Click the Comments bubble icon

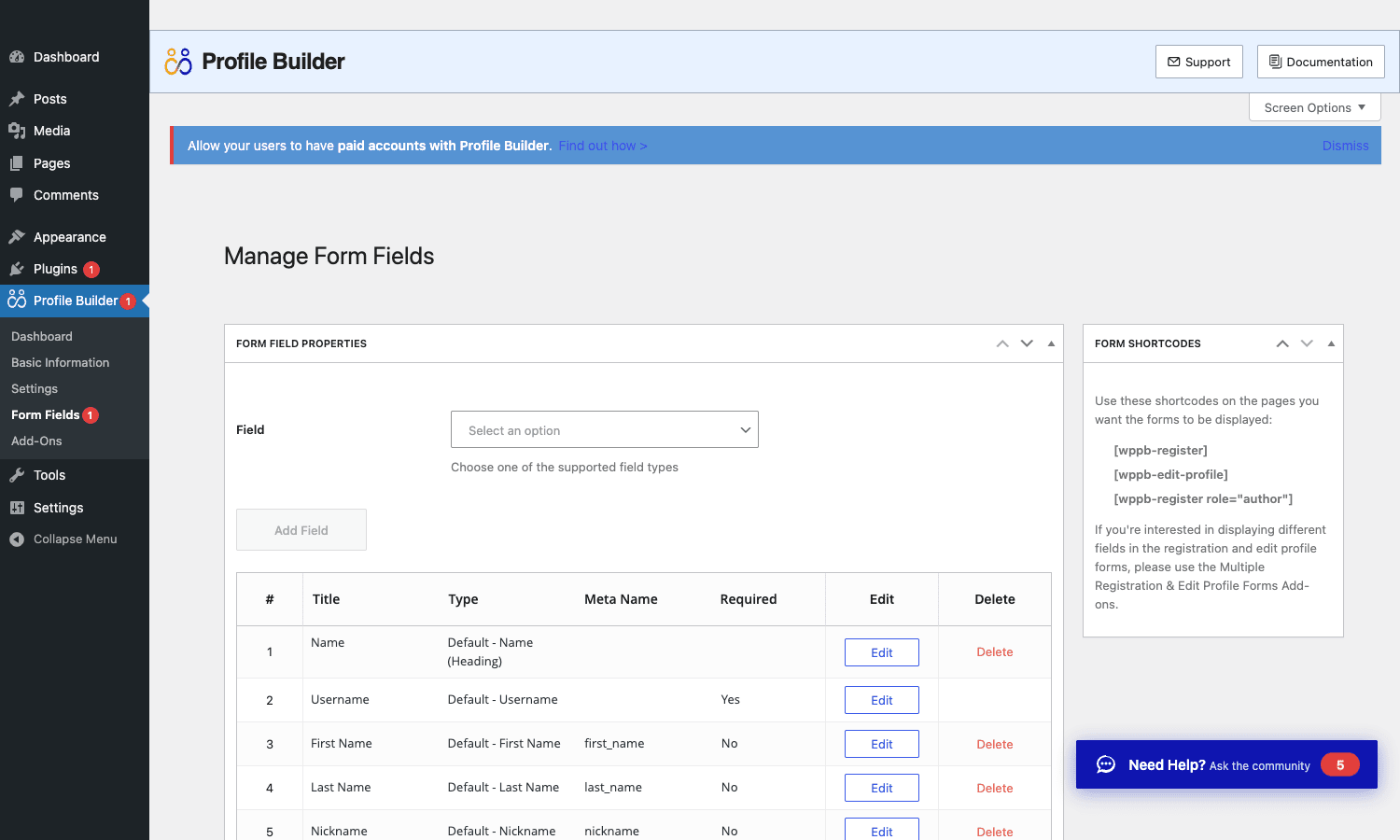pos(17,195)
